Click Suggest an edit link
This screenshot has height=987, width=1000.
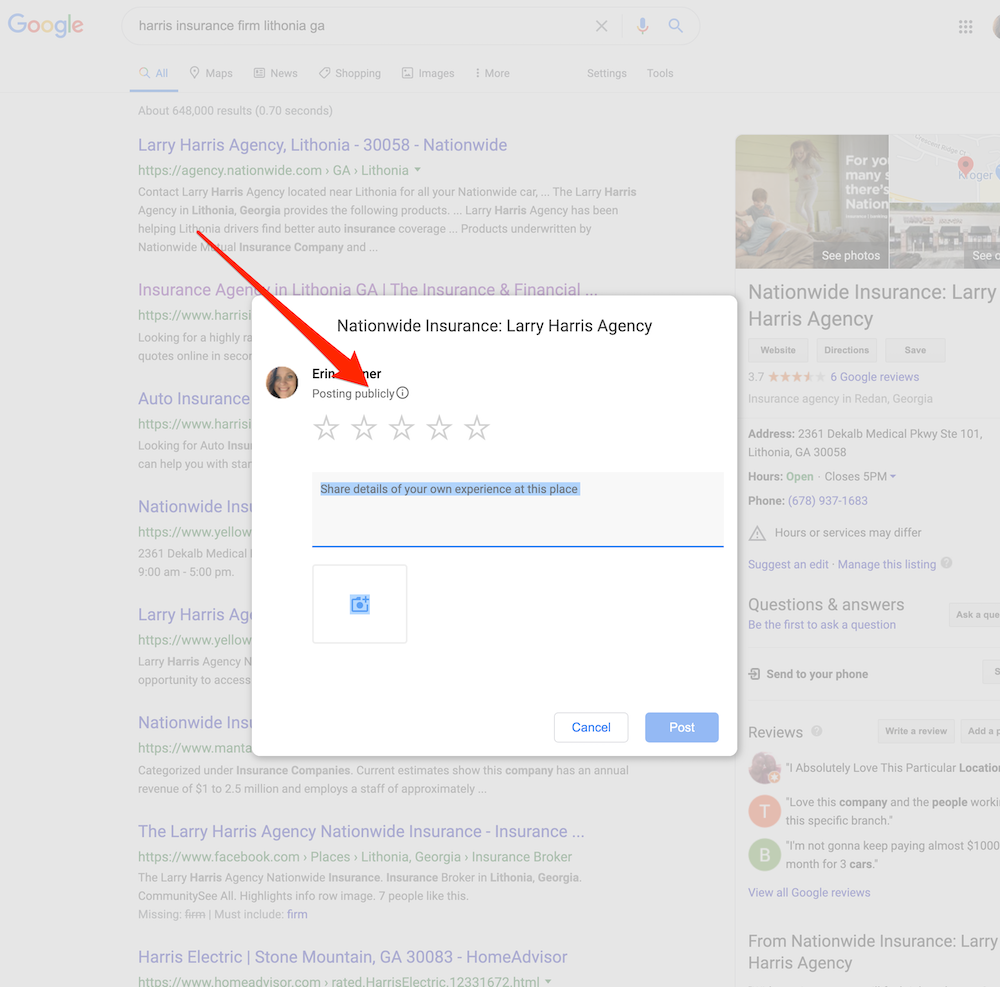point(788,564)
